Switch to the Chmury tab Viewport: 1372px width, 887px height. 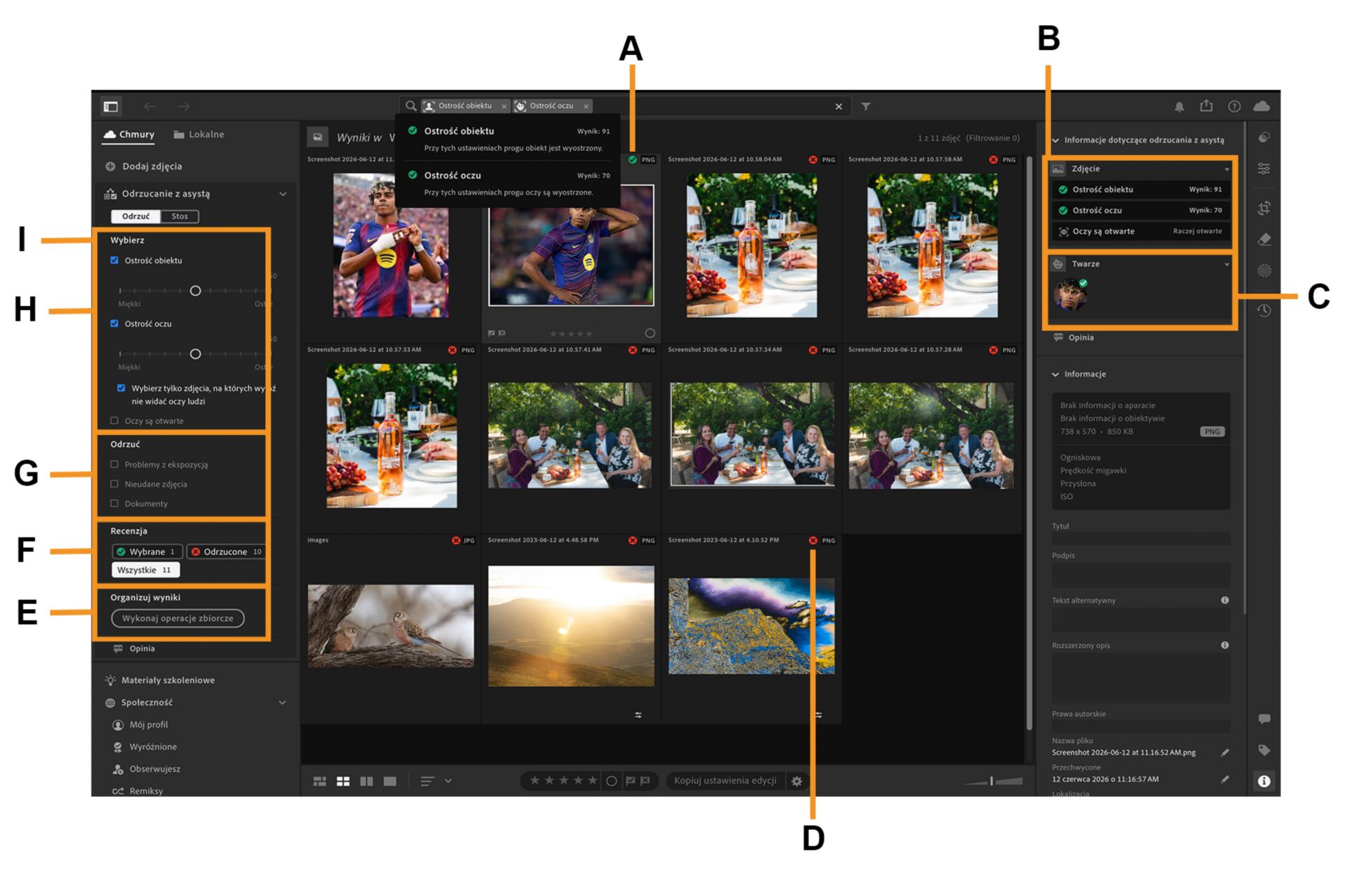(x=129, y=134)
